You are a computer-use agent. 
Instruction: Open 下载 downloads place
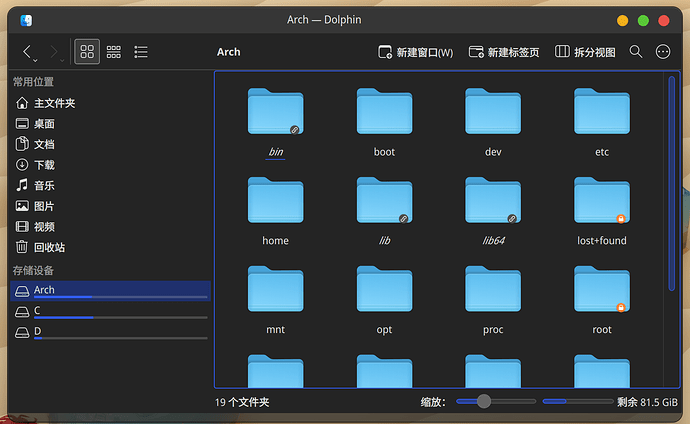tap(110, 165)
